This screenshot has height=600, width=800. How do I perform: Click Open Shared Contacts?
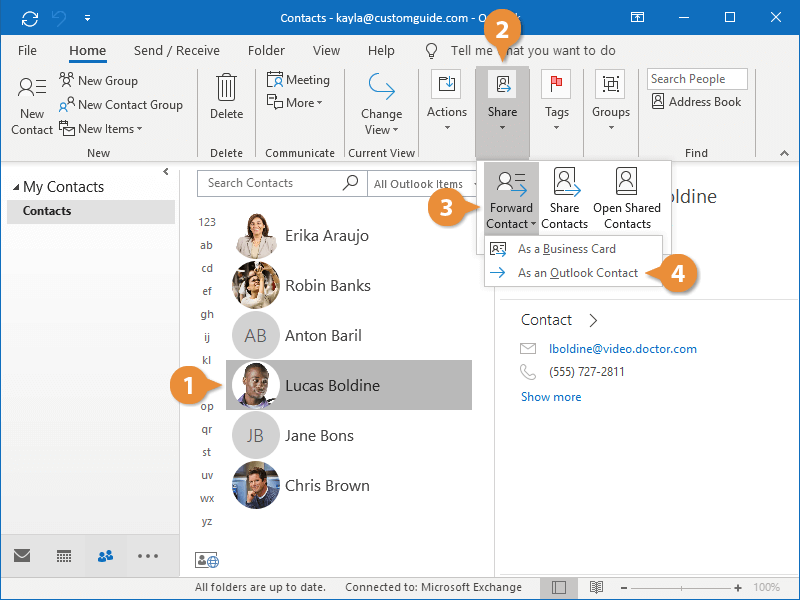(x=627, y=198)
